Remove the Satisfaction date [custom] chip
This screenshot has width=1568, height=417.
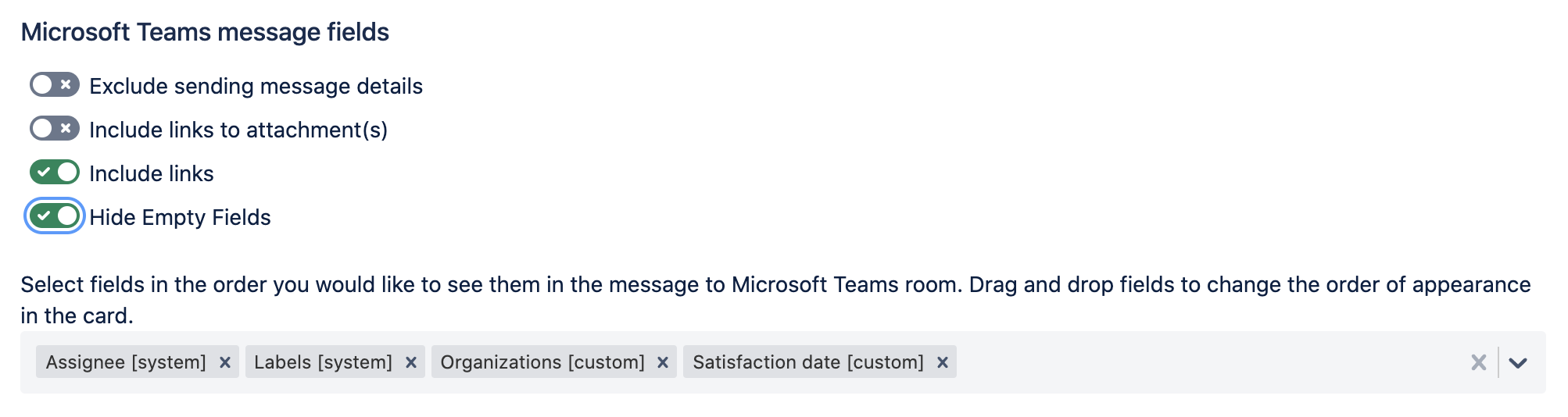click(x=943, y=362)
